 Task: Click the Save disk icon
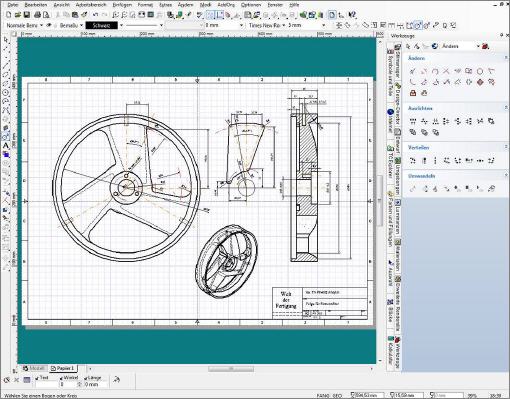pos(27,15)
